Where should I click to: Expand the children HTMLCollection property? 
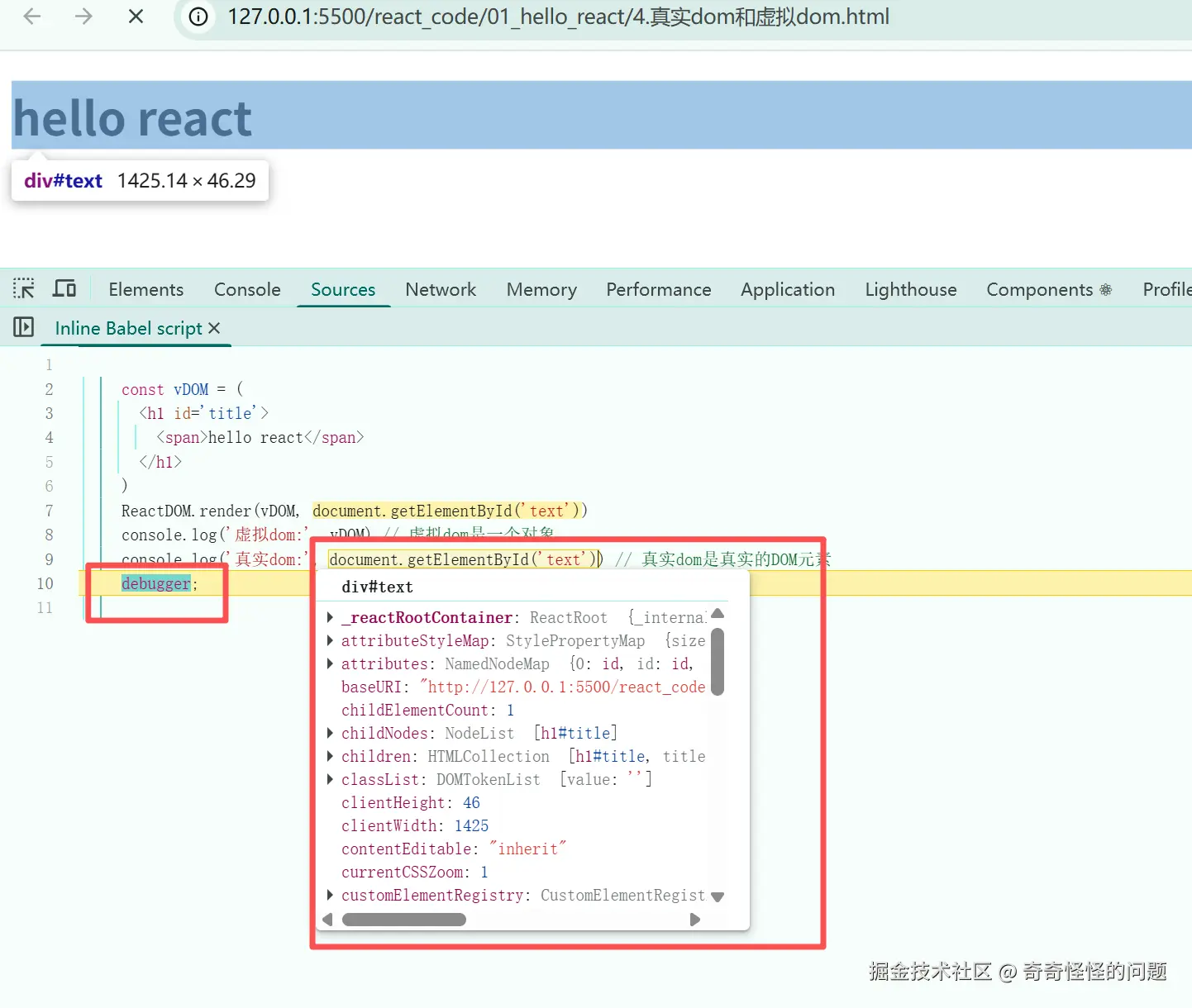pyautogui.click(x=331, y=756)
